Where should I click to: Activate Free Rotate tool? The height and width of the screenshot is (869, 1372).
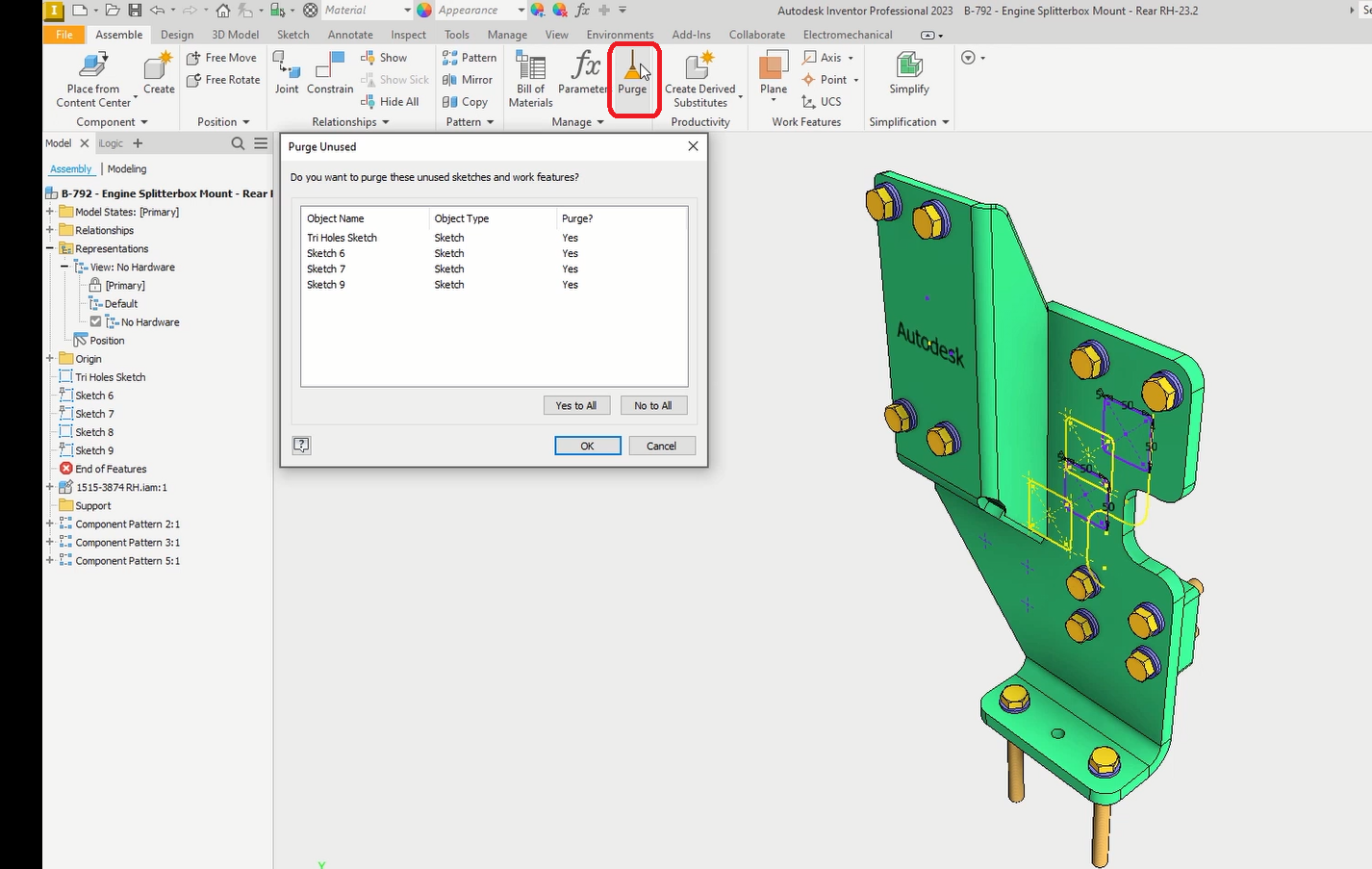pos(223,80)
